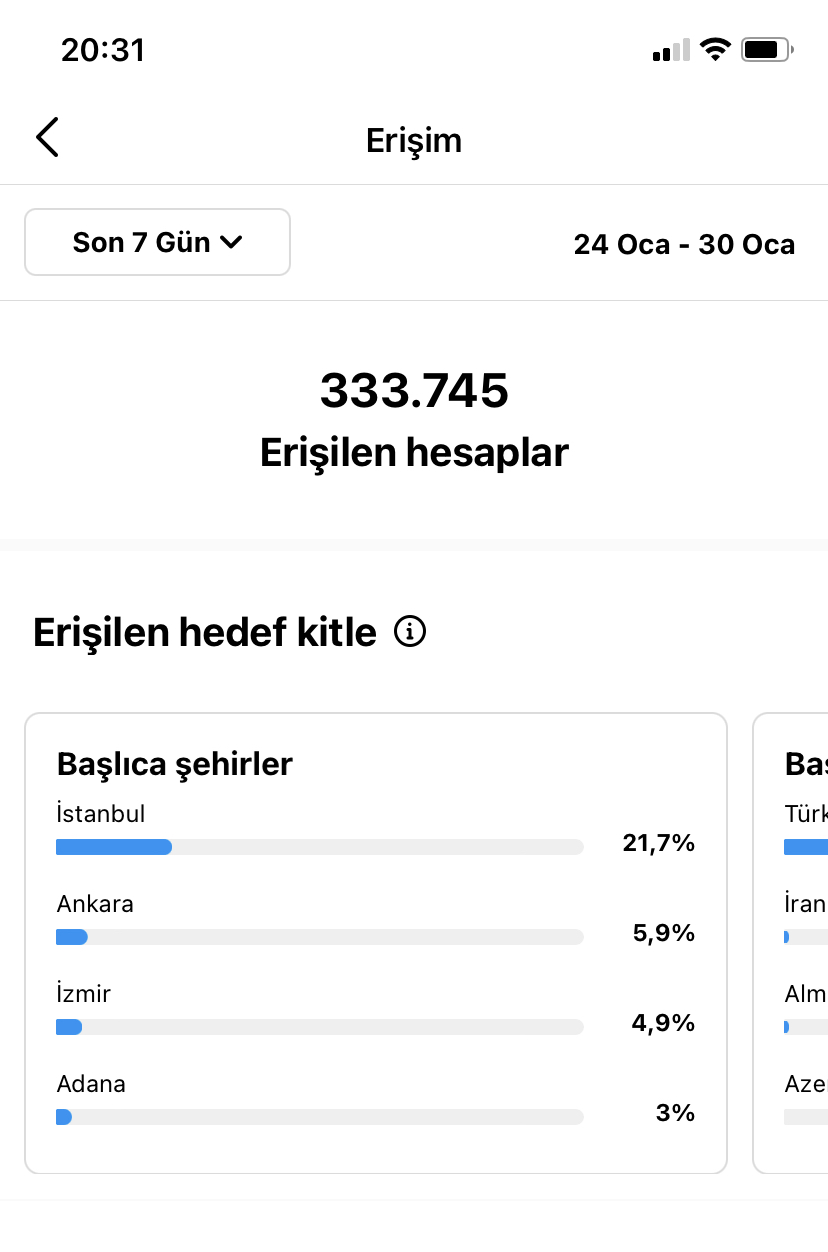Open the Son 7 Gün dropdown
The image size is (828, 1252).
click(157, 242)
